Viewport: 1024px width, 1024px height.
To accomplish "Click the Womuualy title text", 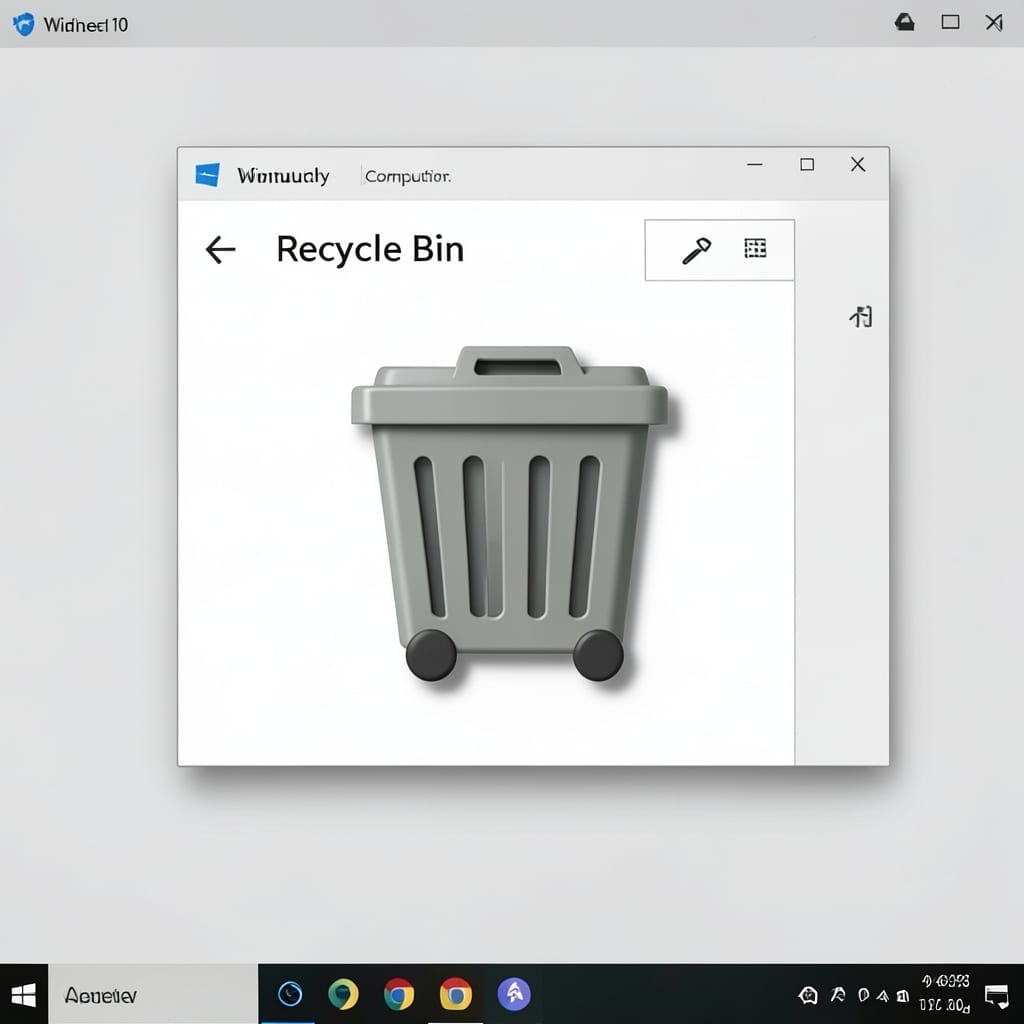I will pos(283,176).
